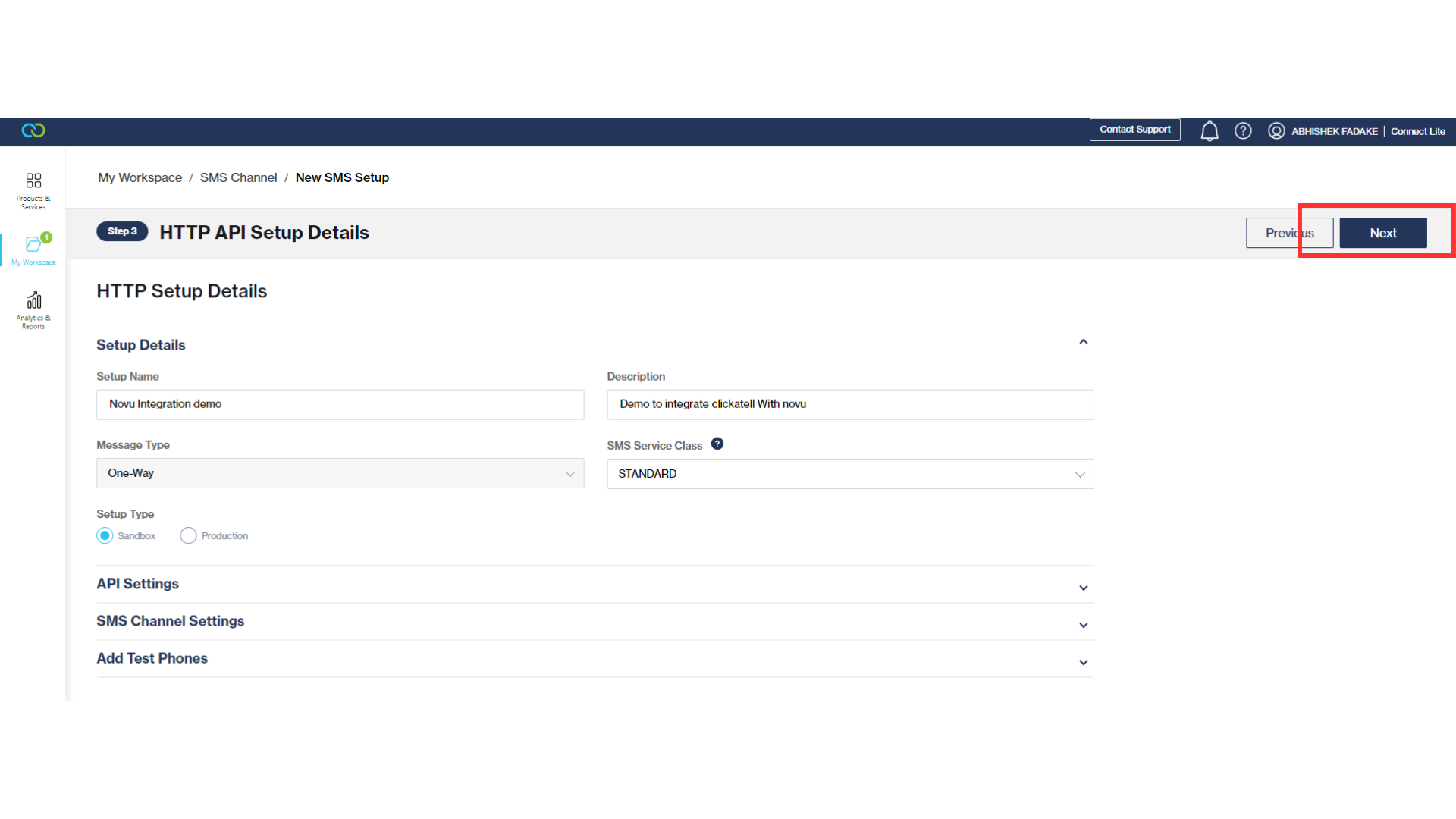Viewport: 1456px width, 819px height.
Task: Expand the Add Test Phones section
Action: (1083, 661)
